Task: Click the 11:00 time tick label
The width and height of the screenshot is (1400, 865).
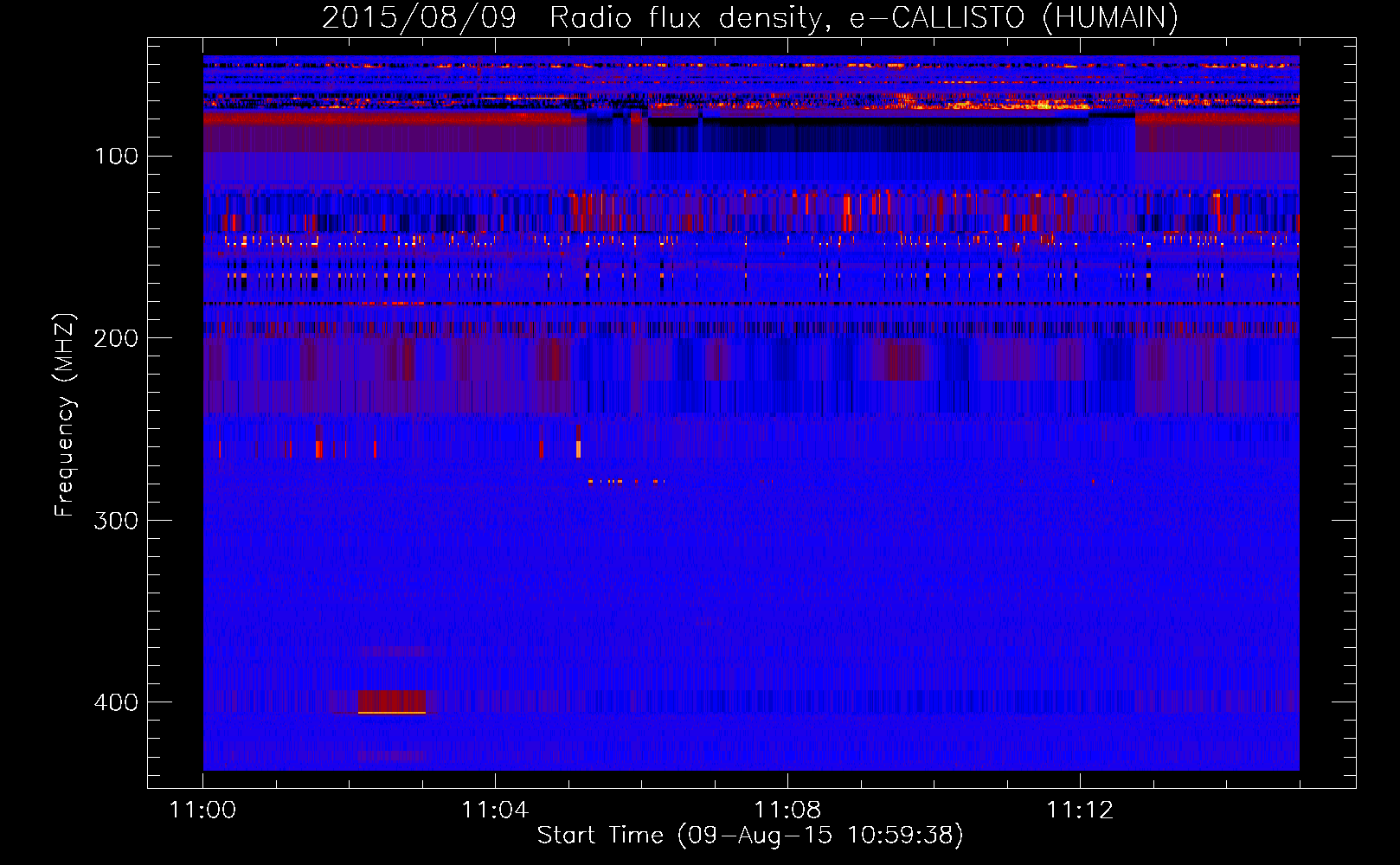Action: (202, 810)
